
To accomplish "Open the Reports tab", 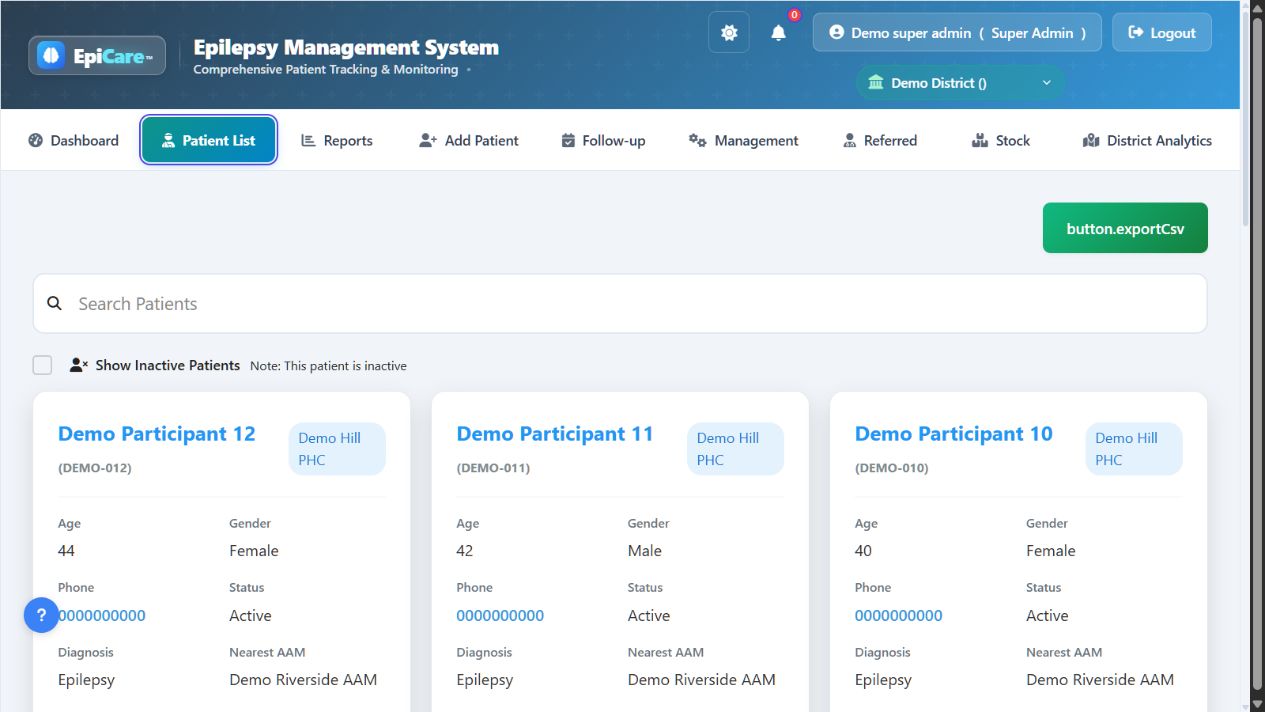I will (x=337, y=141).
